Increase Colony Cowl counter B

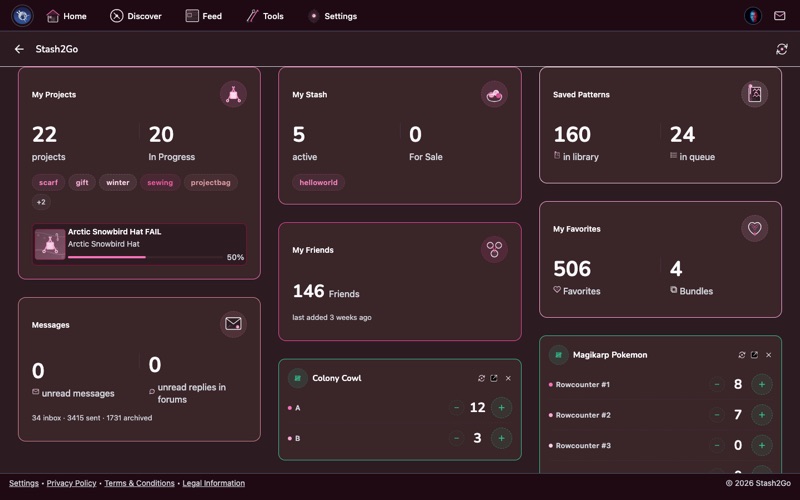point(502,438)
